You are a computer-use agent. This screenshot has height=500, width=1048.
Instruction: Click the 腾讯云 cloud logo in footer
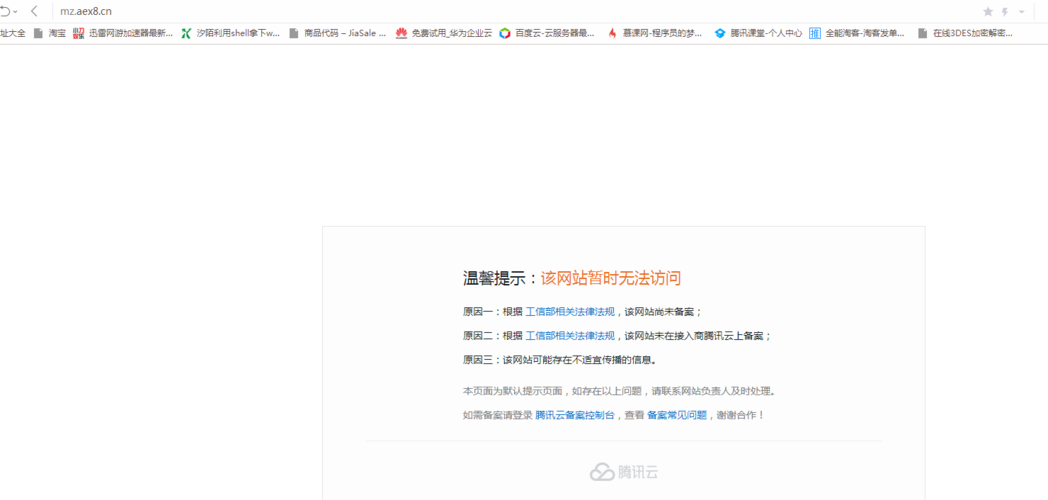click(x=624, y=472)
